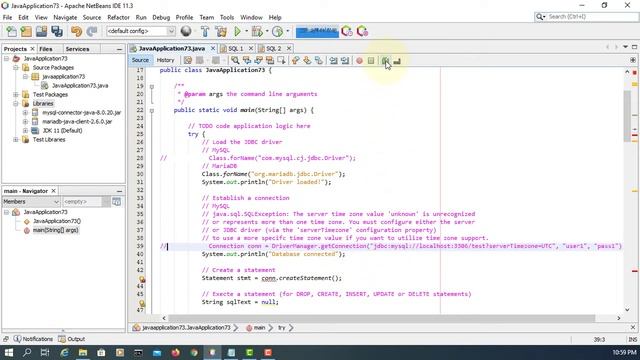640x360 pixels.
Task: Click the Stop Macro Recording icon
Action: click(371, 60)
